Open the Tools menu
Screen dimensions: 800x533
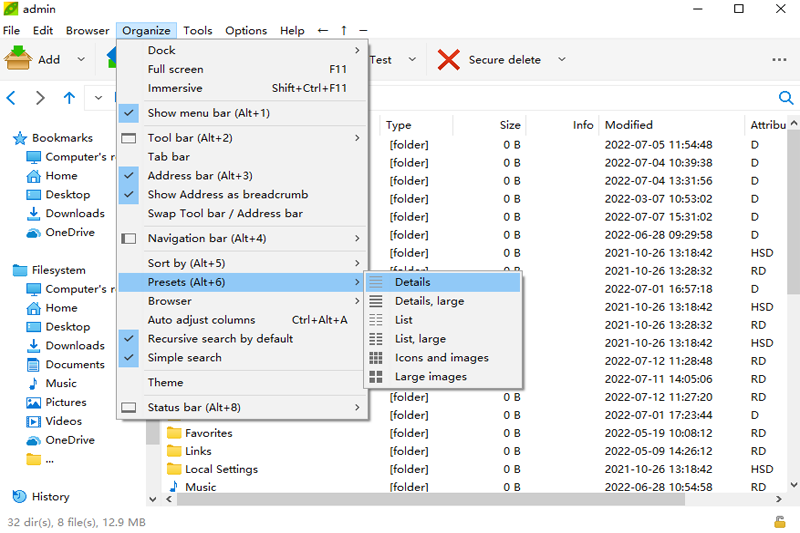coord(198,31)
